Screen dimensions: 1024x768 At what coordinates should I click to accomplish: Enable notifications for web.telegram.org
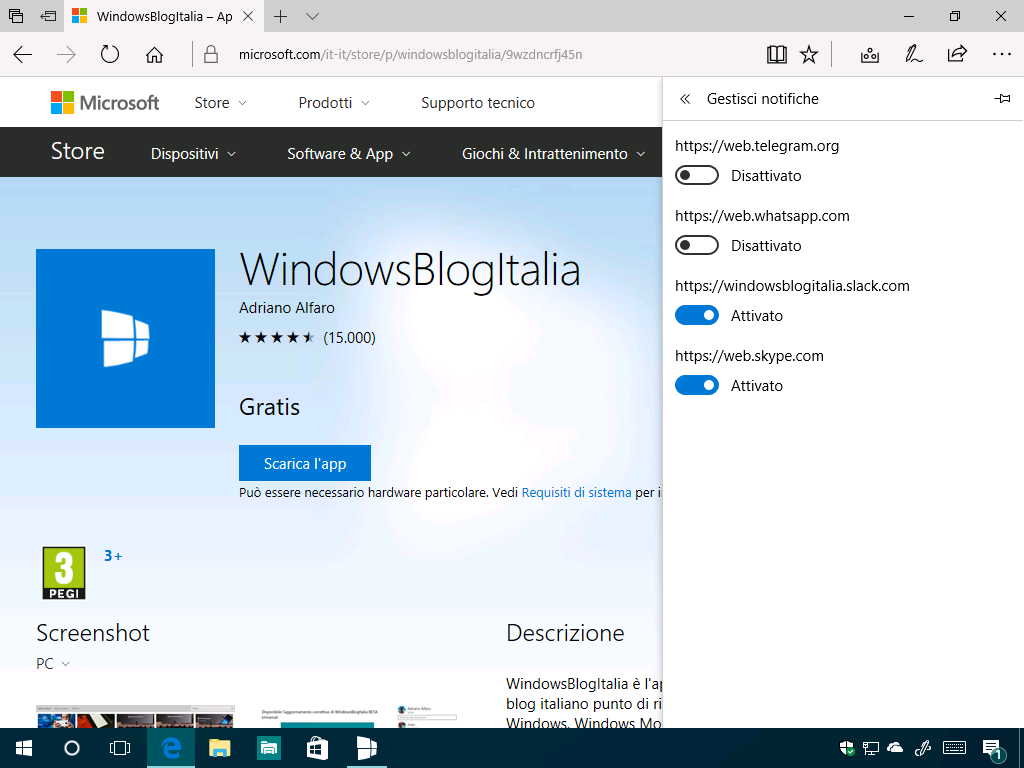tap(697, 176)
